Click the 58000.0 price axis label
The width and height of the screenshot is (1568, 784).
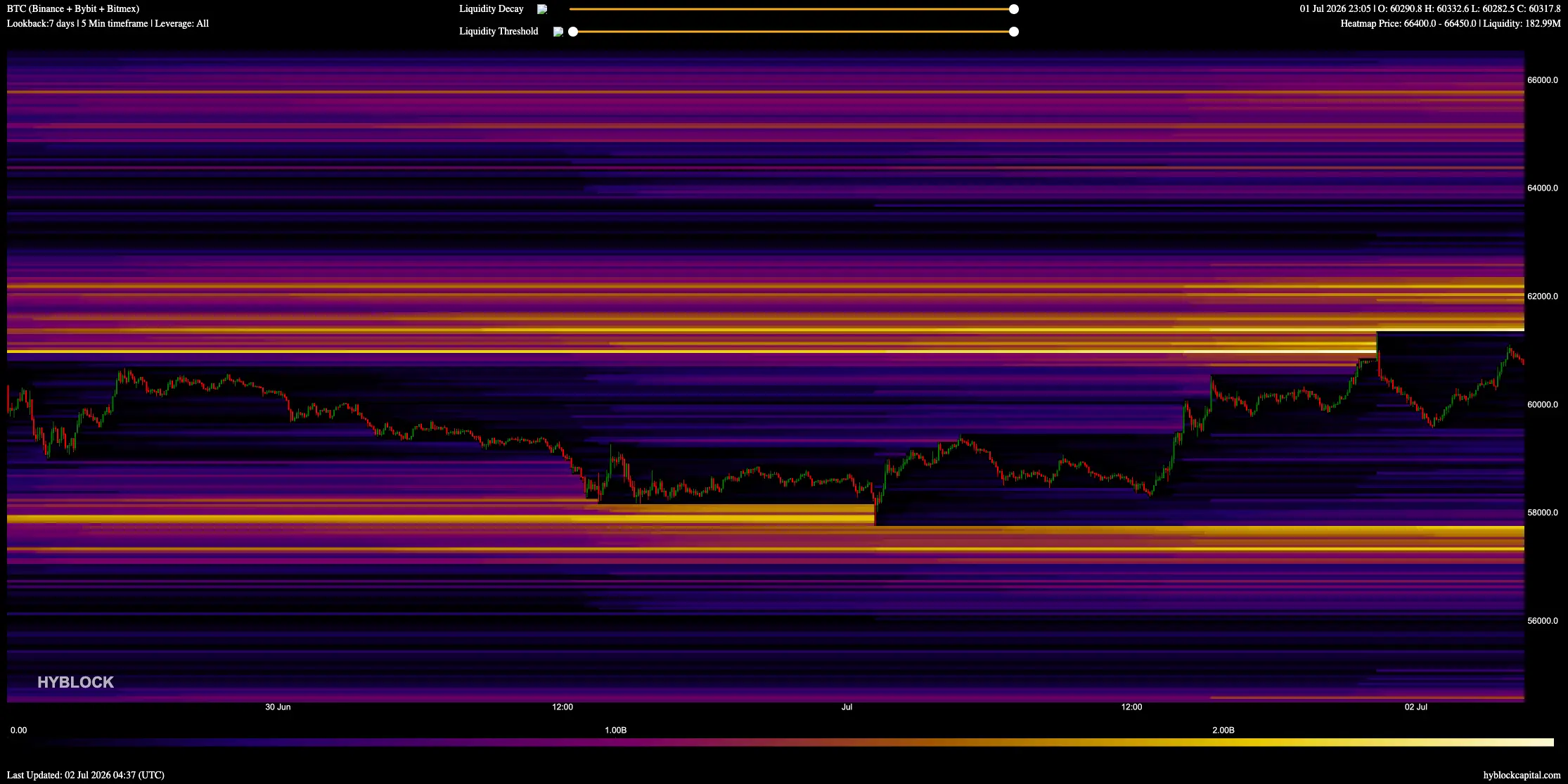click(x=1543, y=513)
